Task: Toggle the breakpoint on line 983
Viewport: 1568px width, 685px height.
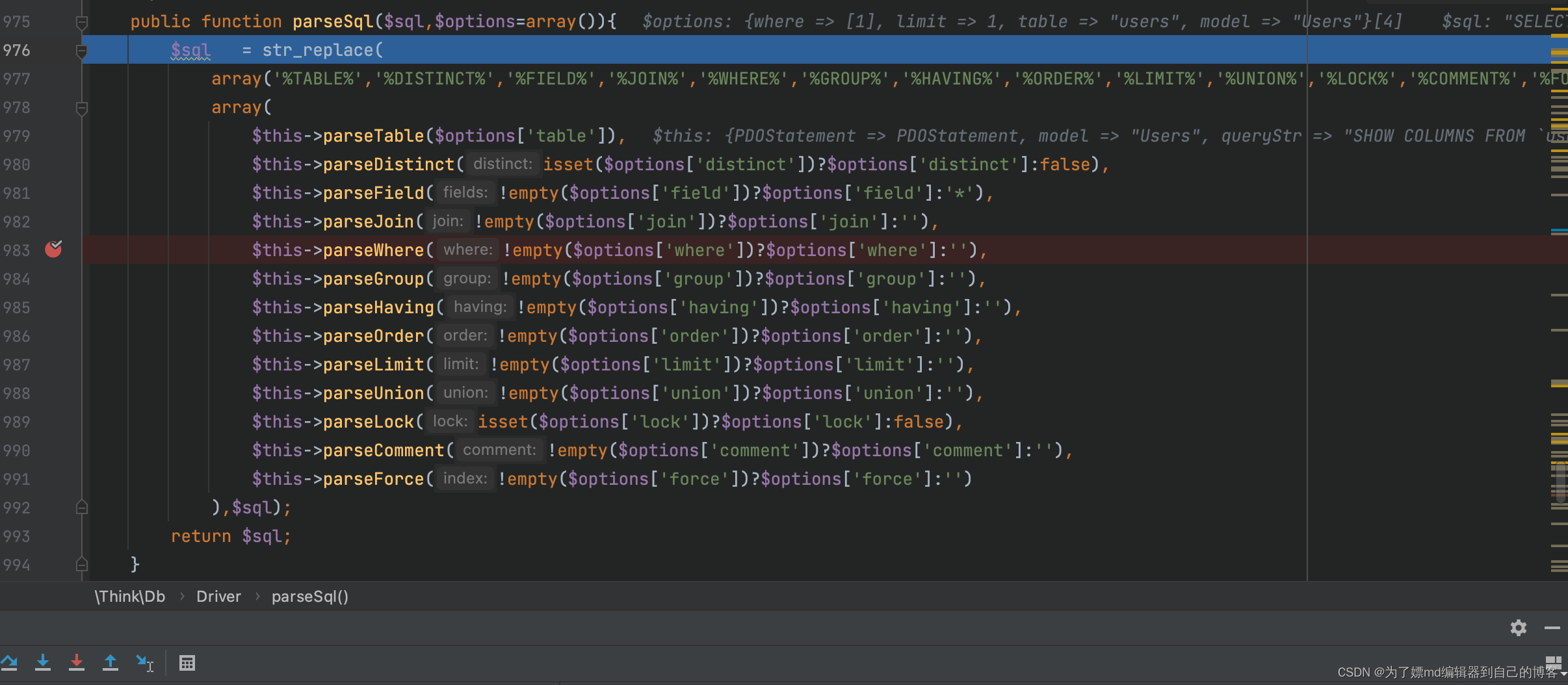Action: pyautogui.click(x=53, y=250)
